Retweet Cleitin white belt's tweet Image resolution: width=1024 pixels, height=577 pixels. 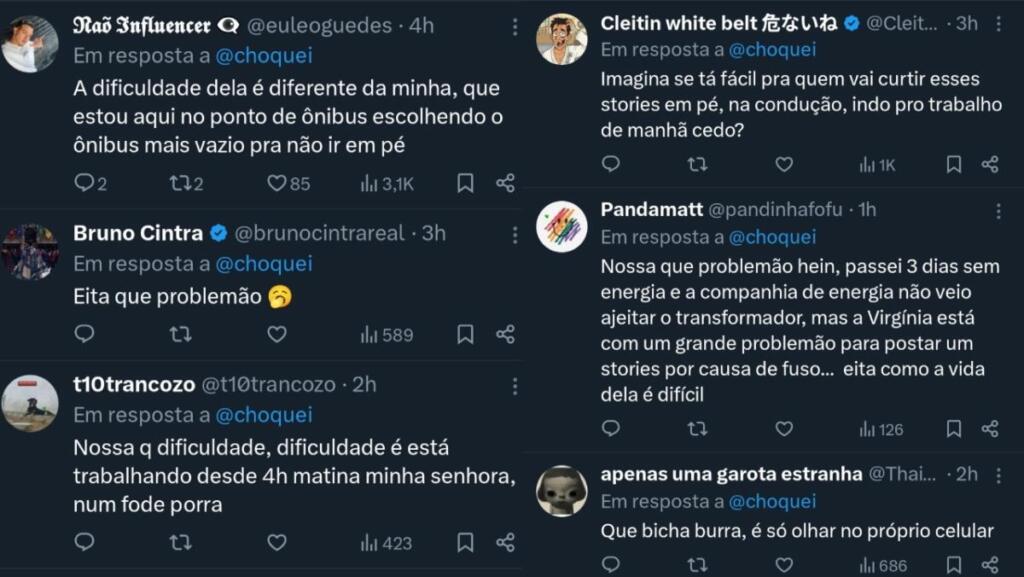697,164
